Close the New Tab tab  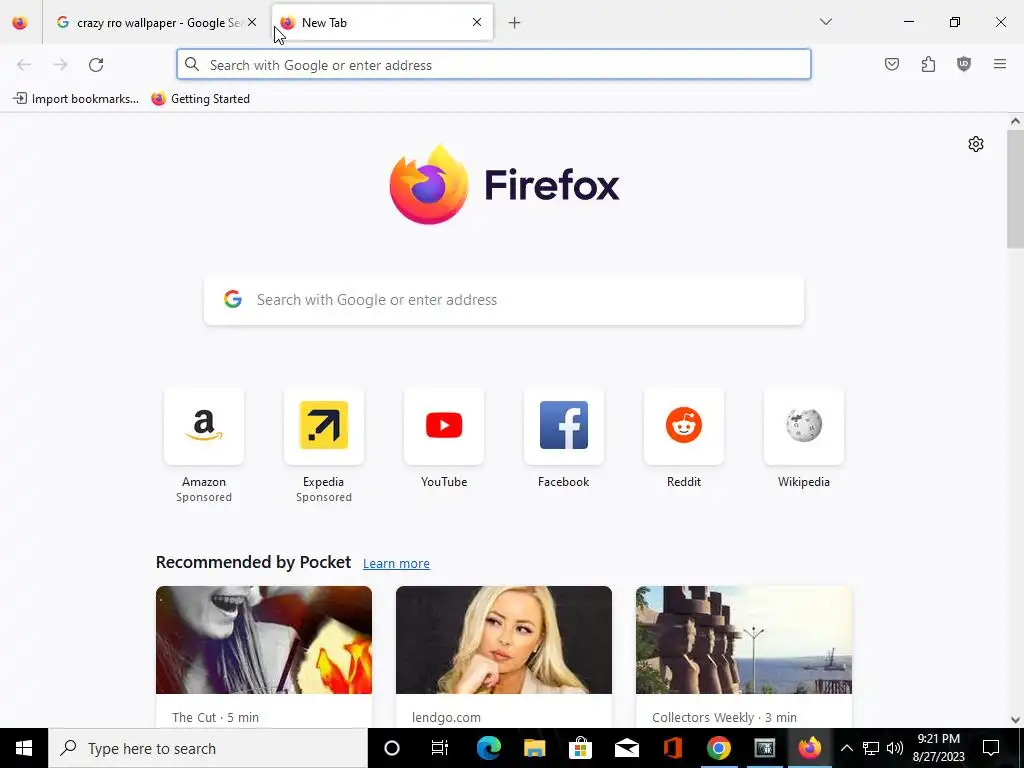[x=477, y=22]
